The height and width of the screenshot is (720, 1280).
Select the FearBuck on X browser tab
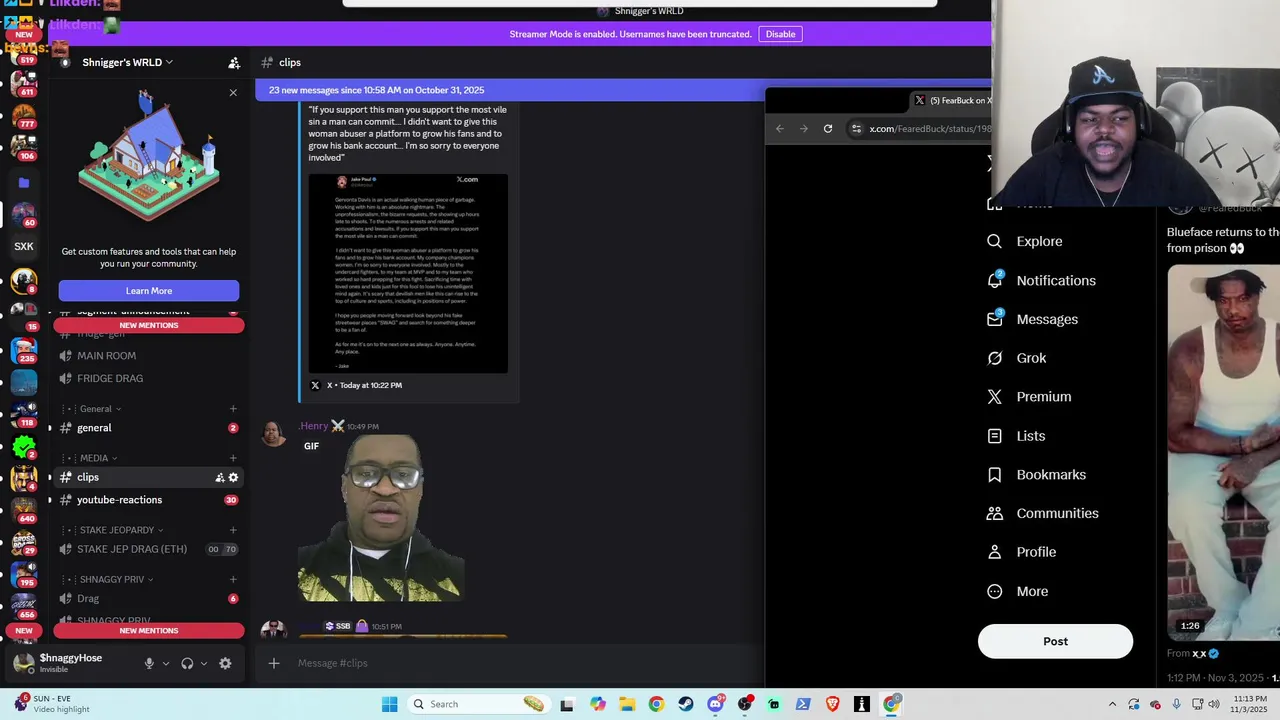(x=952, y=100)
